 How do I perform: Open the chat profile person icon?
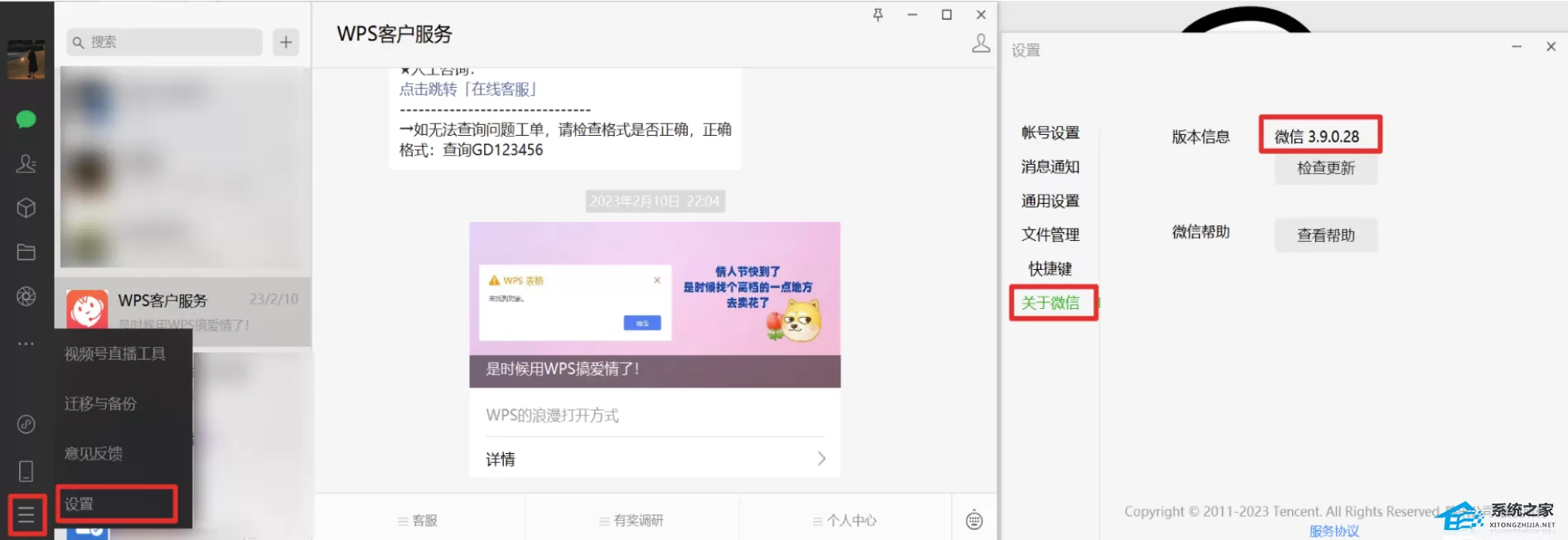tap(980, 43)
